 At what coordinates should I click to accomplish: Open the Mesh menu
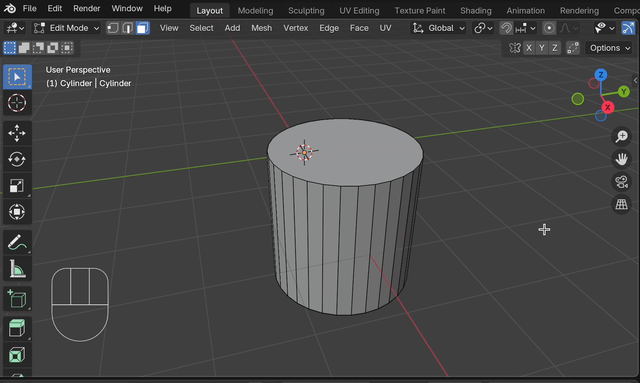(261, 28)
